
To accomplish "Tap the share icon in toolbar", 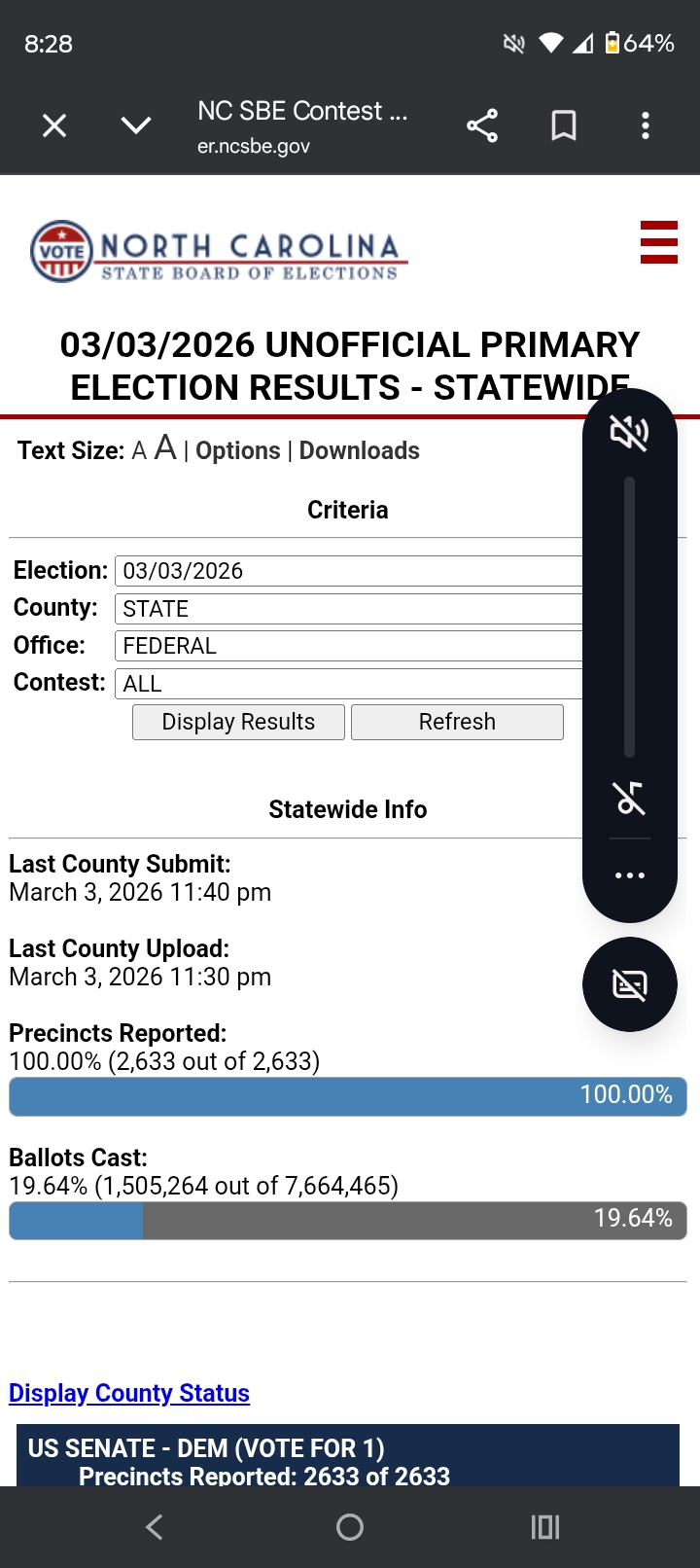I will point(482,125).
